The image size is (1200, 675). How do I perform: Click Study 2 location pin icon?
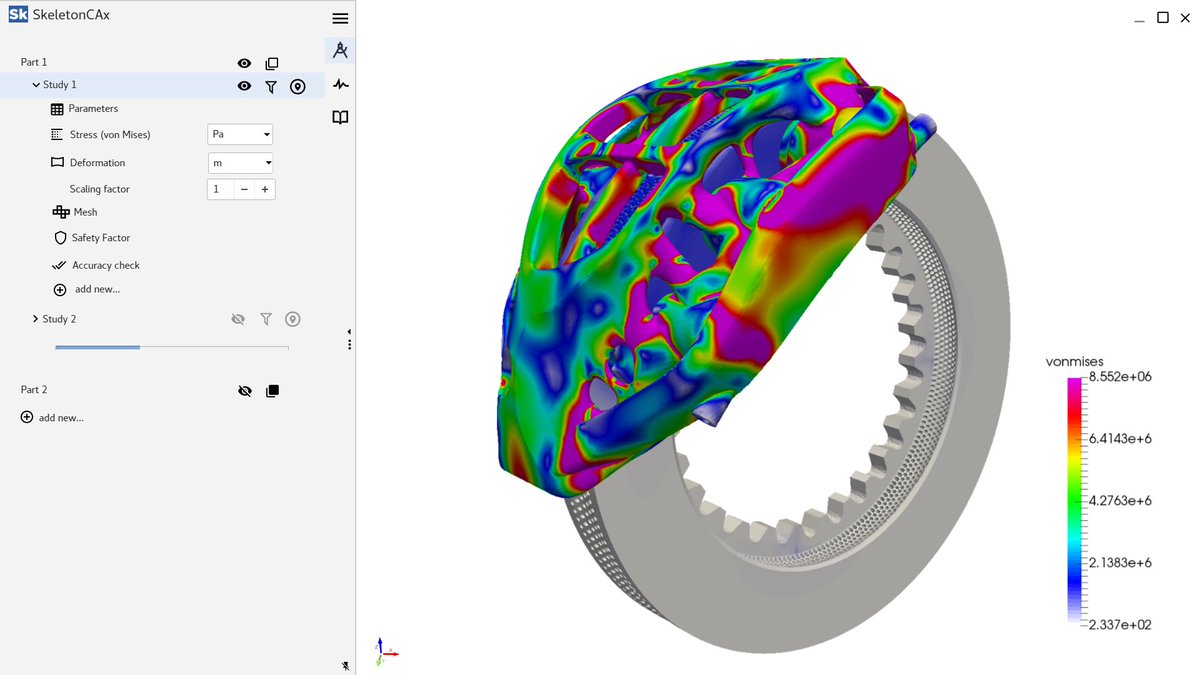pyautogui.click(x=292, y=319)
